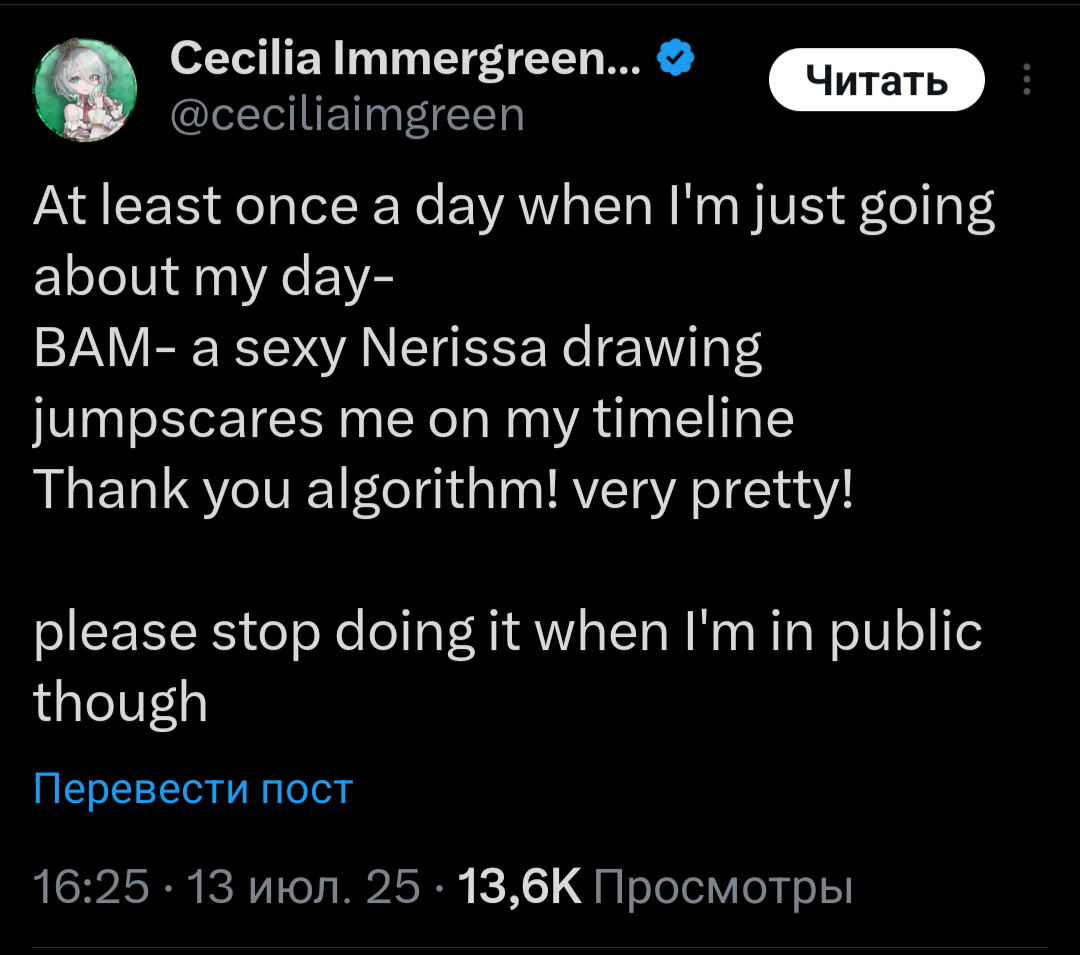Click the @ceciliaimgreen handle
1080x955 pixels.
pyautogui.click(x=347, y=116)
